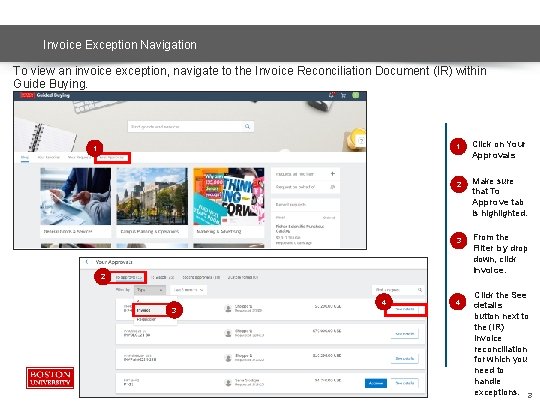Expand the Filter by Type dropdown
The width and height of the screenshot is (540, 405).
149,290
